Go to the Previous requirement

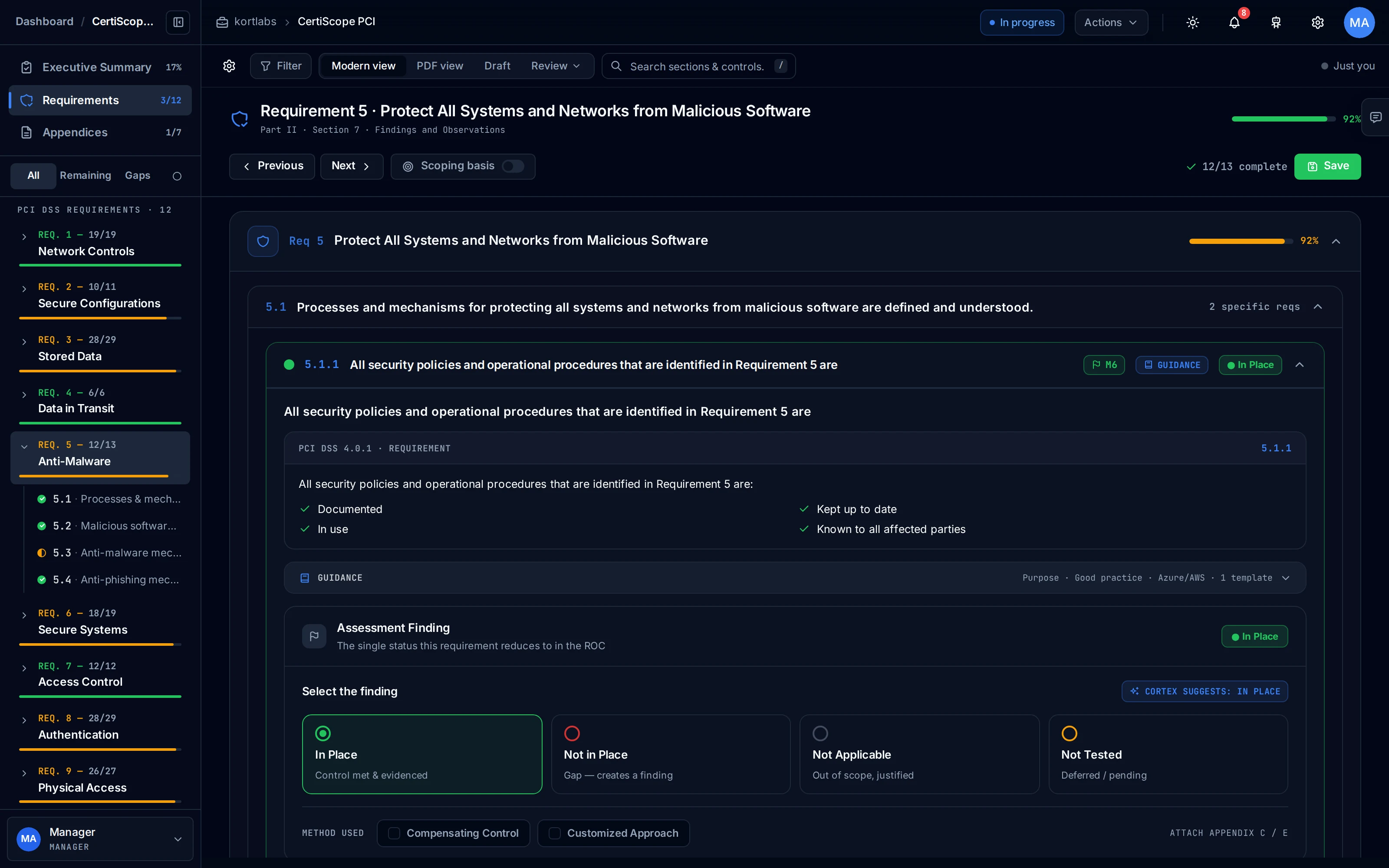pos(272,167)
